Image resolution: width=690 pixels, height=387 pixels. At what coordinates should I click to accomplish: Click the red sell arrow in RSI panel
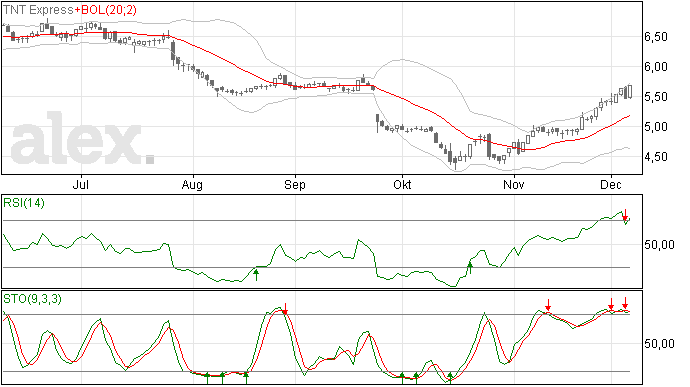(624, 215)
